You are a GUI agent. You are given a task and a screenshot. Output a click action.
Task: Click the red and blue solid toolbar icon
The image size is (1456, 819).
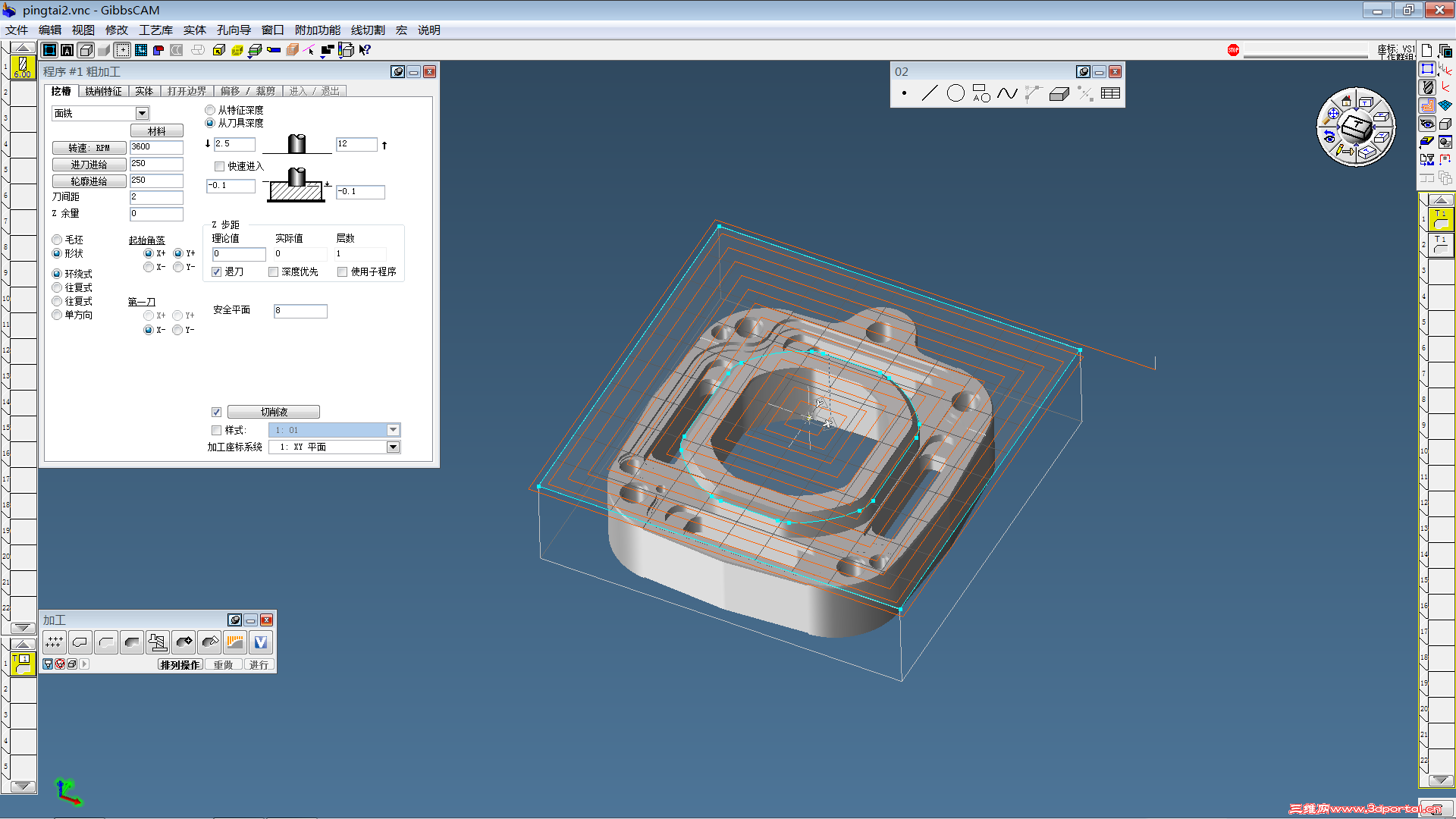(158, 50)
